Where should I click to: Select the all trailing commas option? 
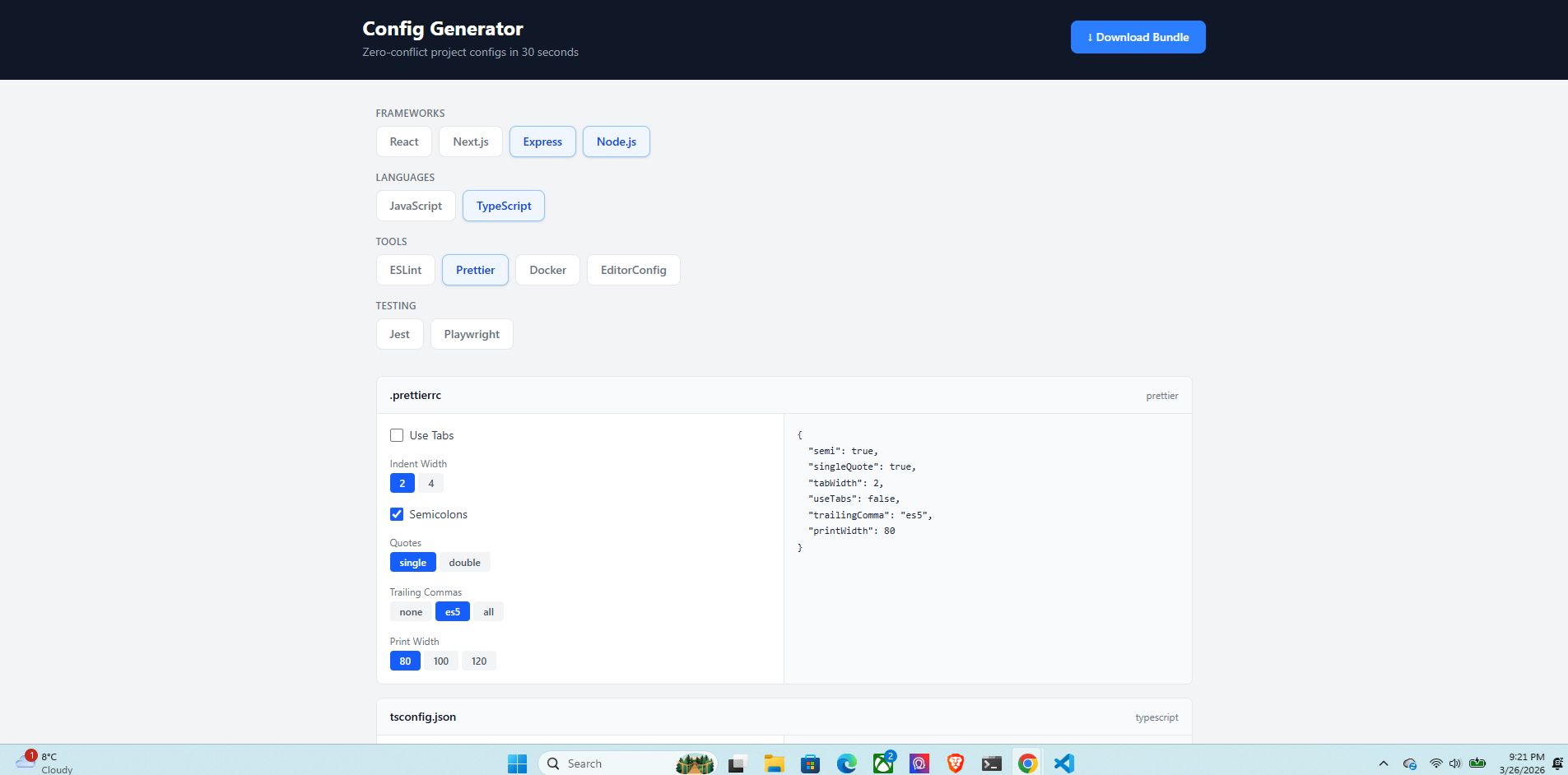[x=488, y=611]
